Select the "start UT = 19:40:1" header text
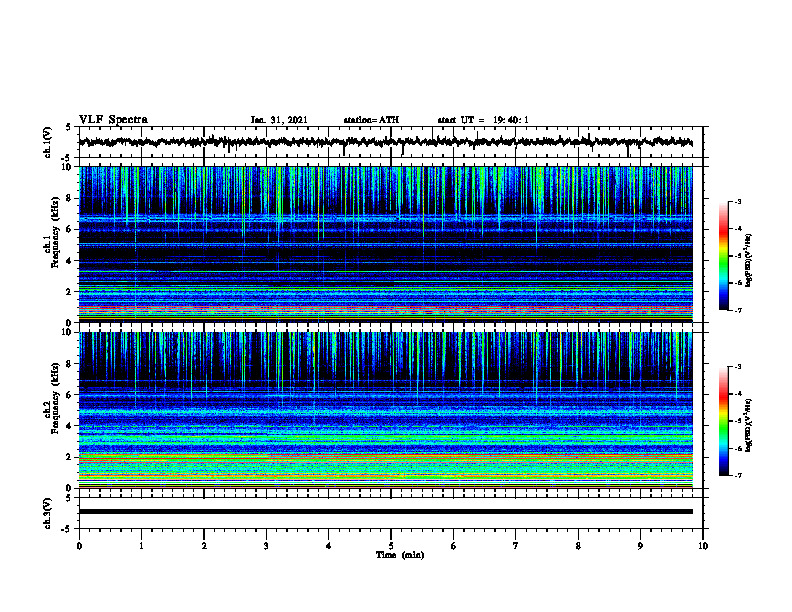 pyautogui.click(x=483, y=120)
